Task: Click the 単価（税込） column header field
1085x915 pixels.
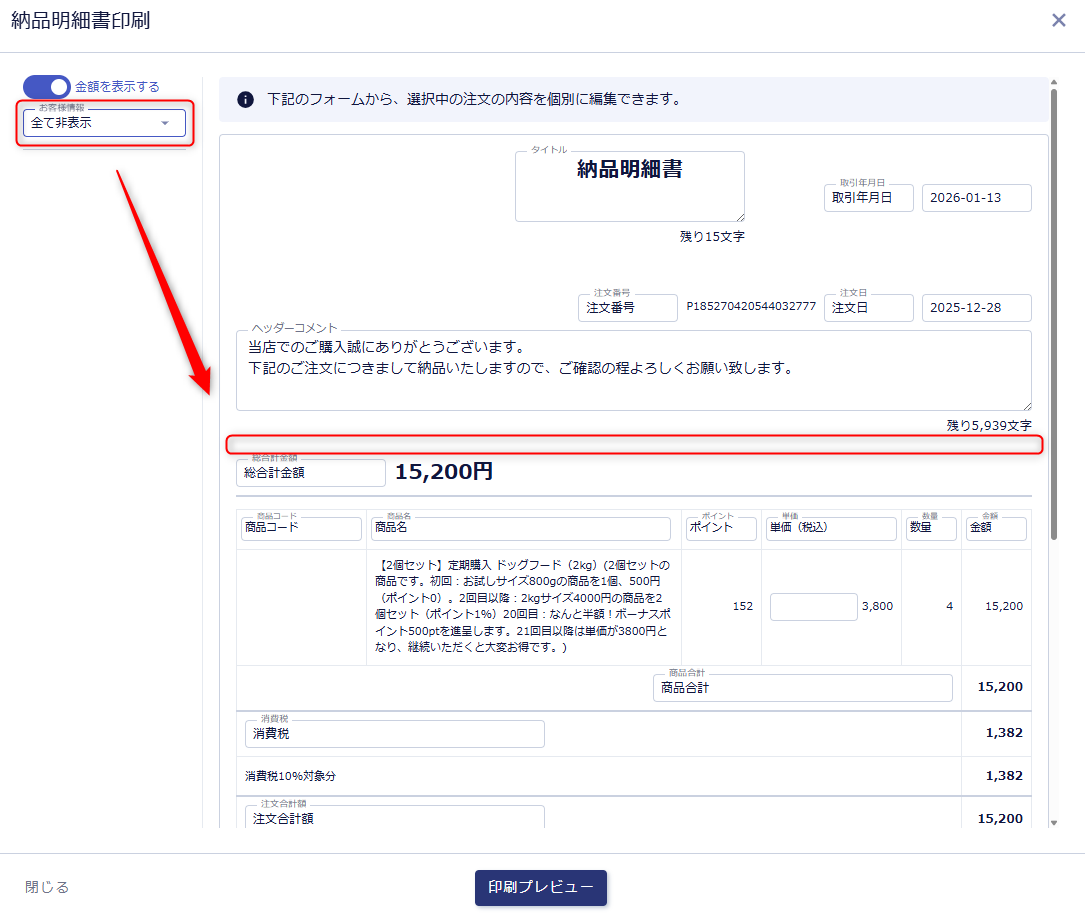Action: [830, 527]
